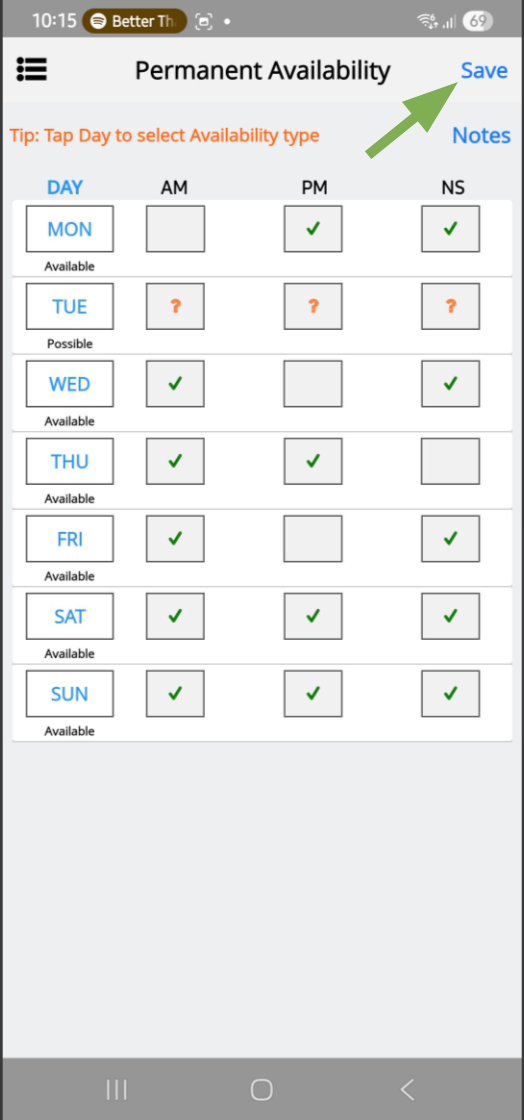Tap the Android back navigation icon
Image resolution: width=524 pixels, height=1120 pixels.
point(407,1089)
